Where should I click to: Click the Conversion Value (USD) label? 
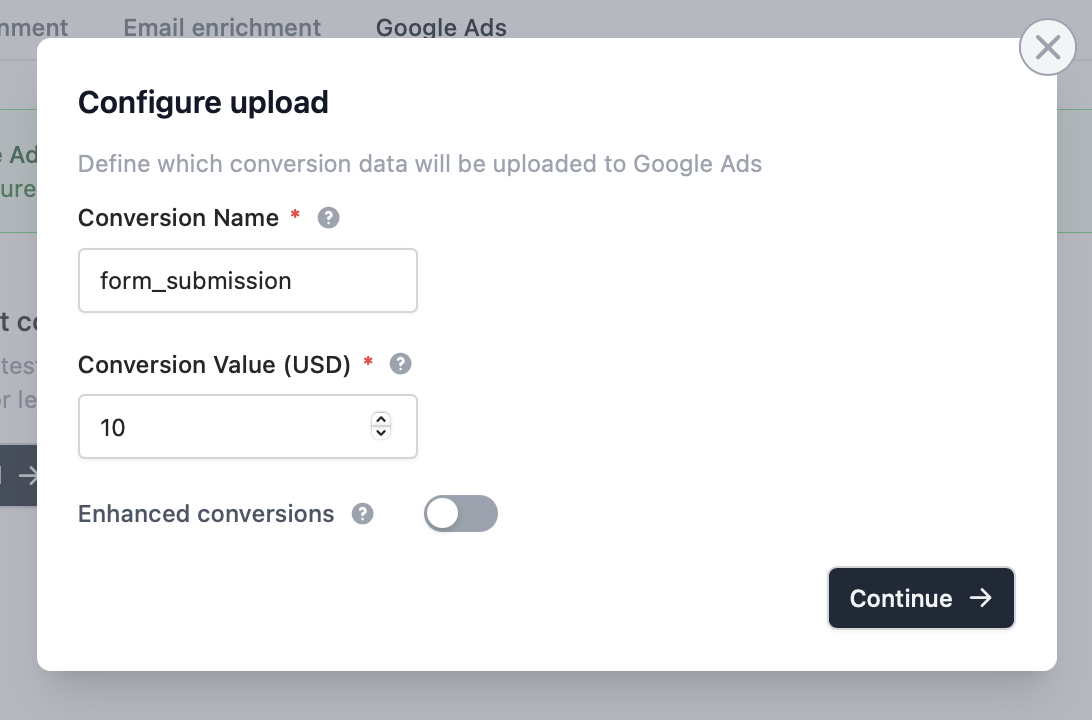pyautogui.click(x=214, y=364)
